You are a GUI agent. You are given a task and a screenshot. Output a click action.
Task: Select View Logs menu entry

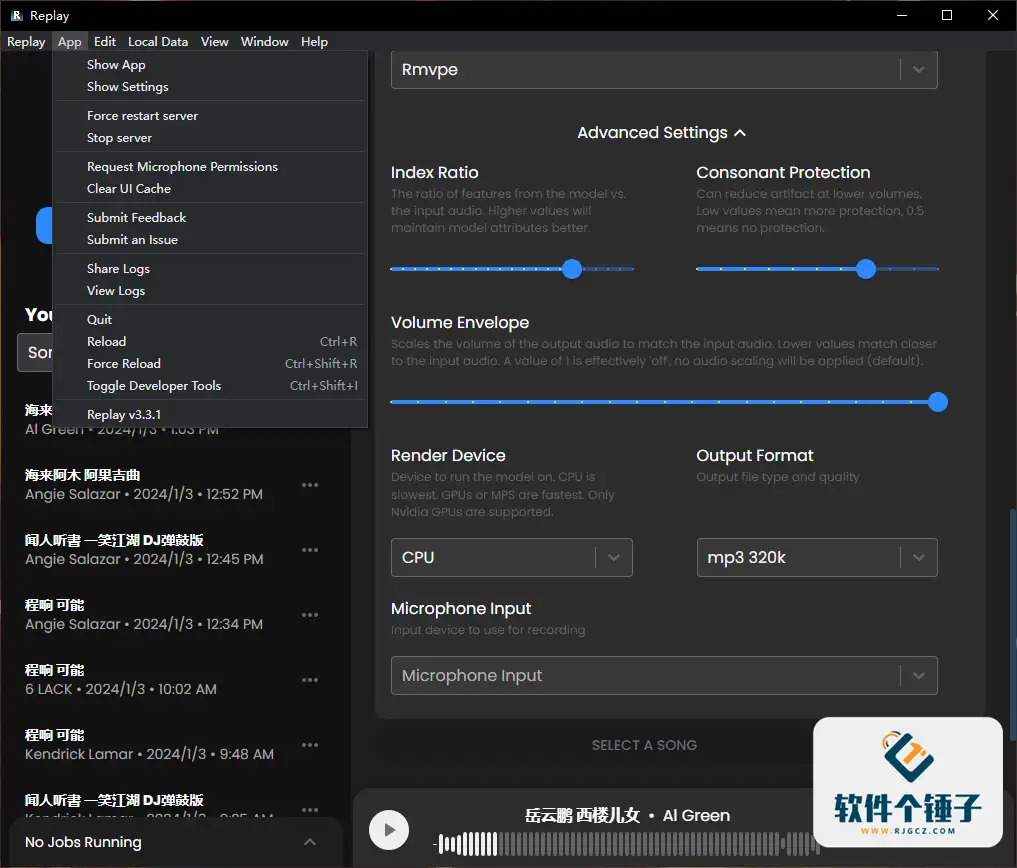point(211,291)
